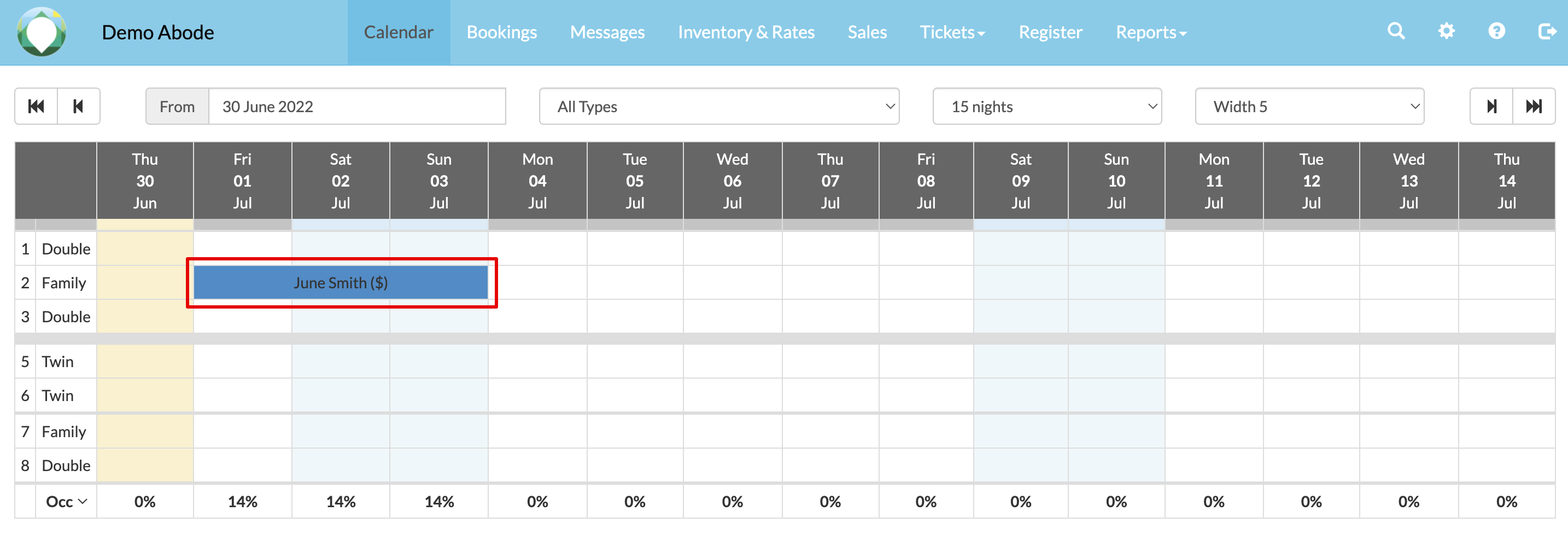Open the Width 5 dropdown
Viewport: 1568px width, 534px height.
pyautogui.click(x=1309, y=107)
